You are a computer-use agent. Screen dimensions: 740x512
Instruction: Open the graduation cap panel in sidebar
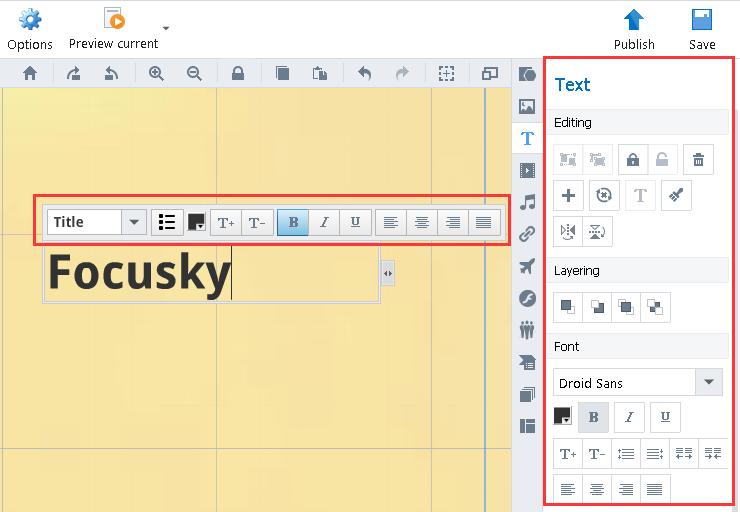click(x=527, y=362)
